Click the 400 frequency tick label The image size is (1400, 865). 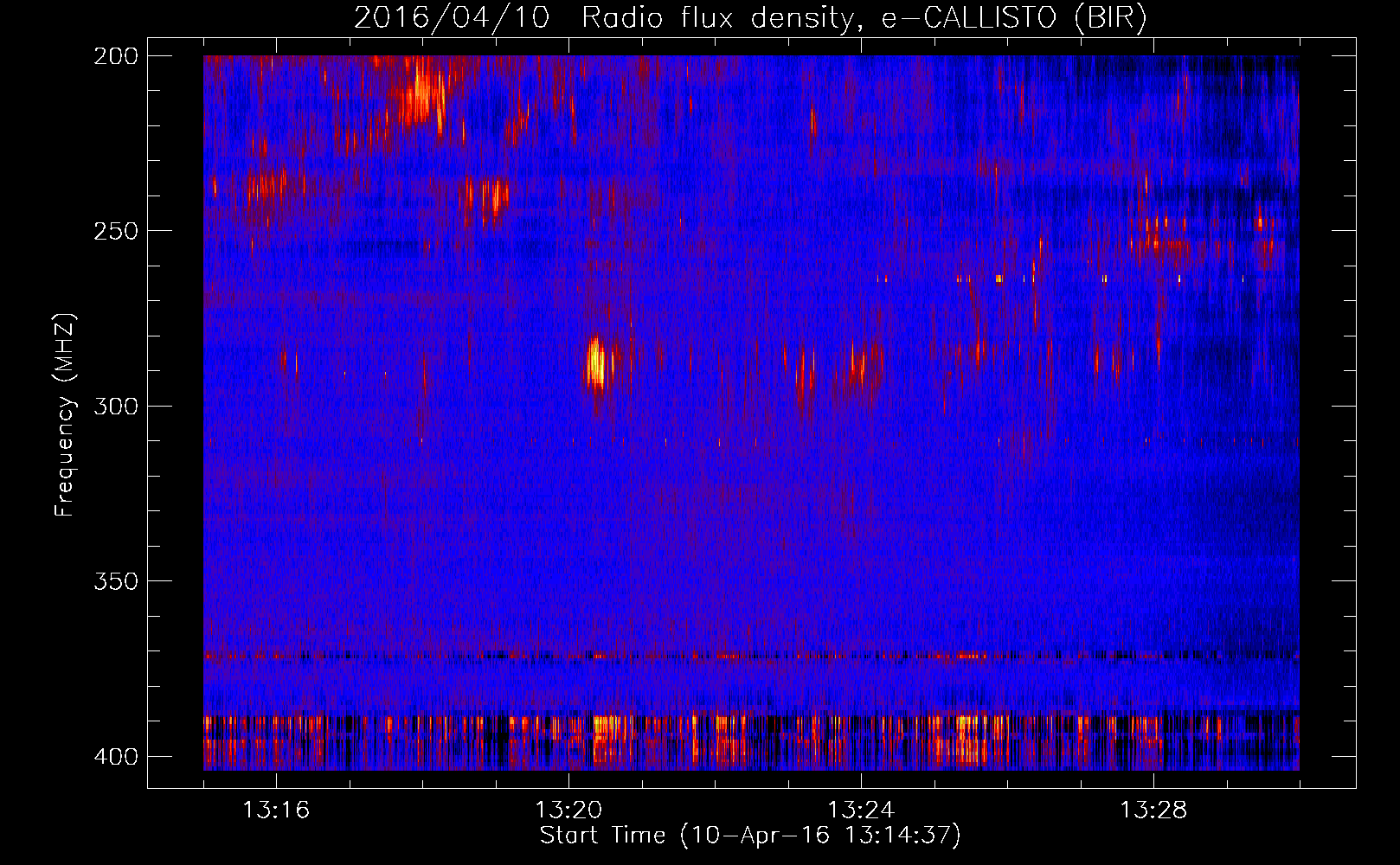[x=115, y=756]
